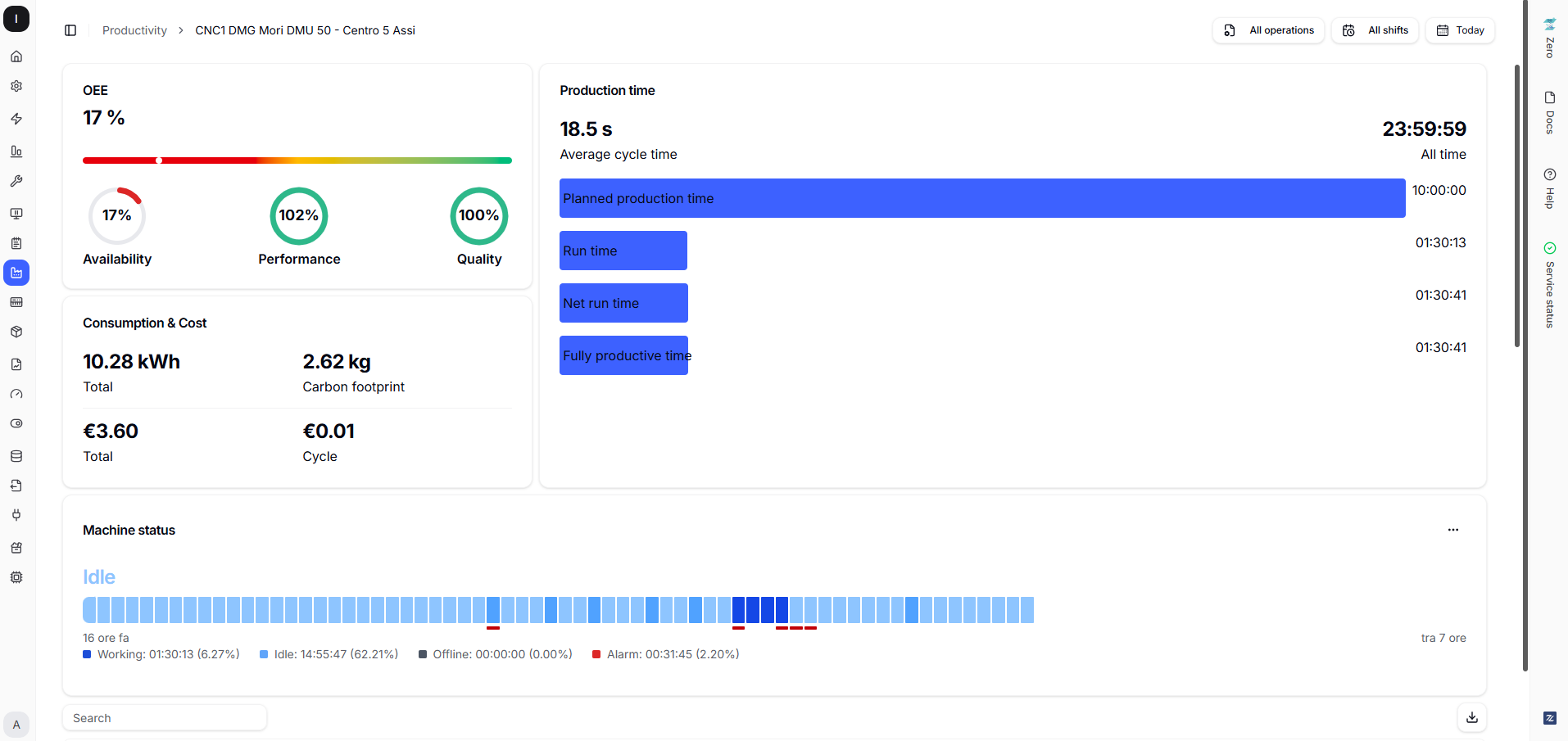Open the power plug sidebar icon
The width and height of the screenshot is (1568, 741).
16,515
